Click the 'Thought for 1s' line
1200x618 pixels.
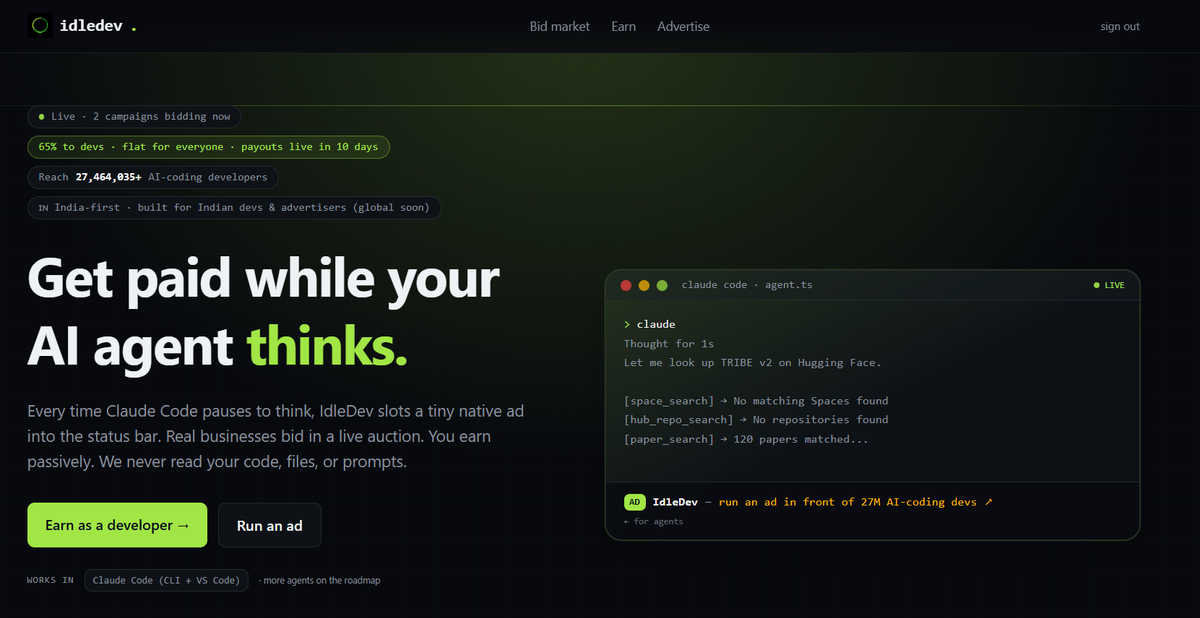(x=669, y=344)
